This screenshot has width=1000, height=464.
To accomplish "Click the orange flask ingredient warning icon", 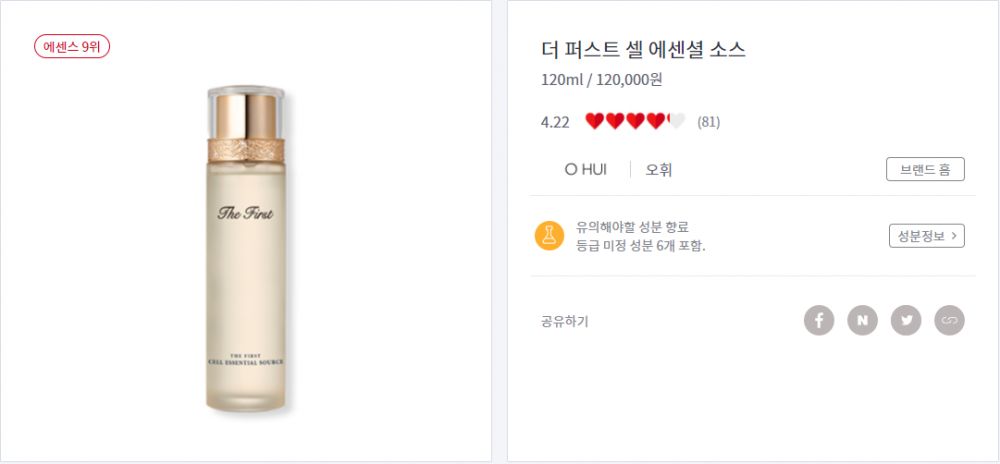I will coord(549,236).
